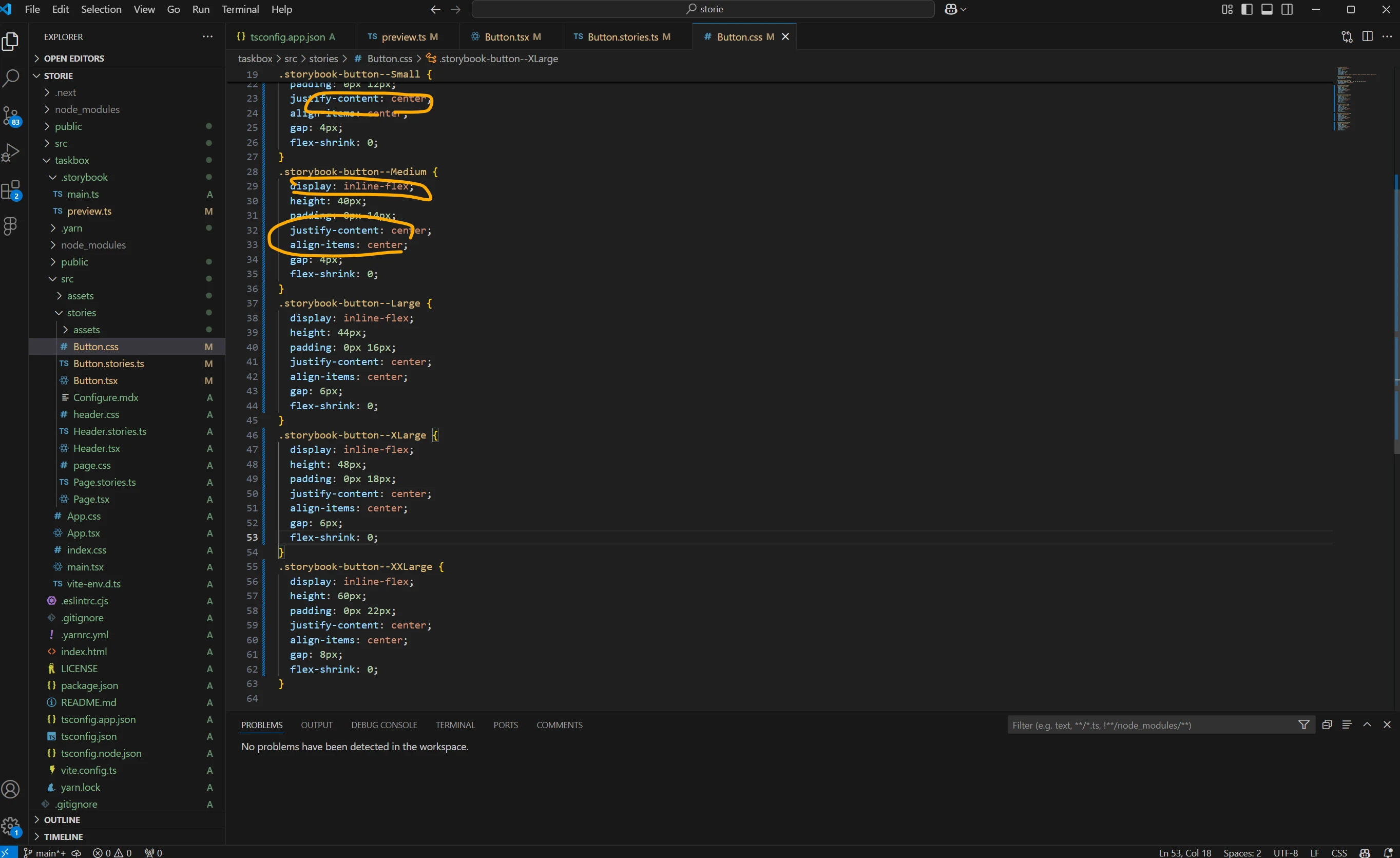
Task: Change UTF-8 encoding in status bar
Action: tap(1285, 852)
